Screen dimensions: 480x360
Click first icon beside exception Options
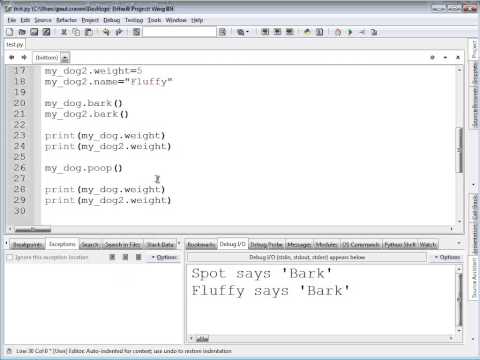click(113, 257)
